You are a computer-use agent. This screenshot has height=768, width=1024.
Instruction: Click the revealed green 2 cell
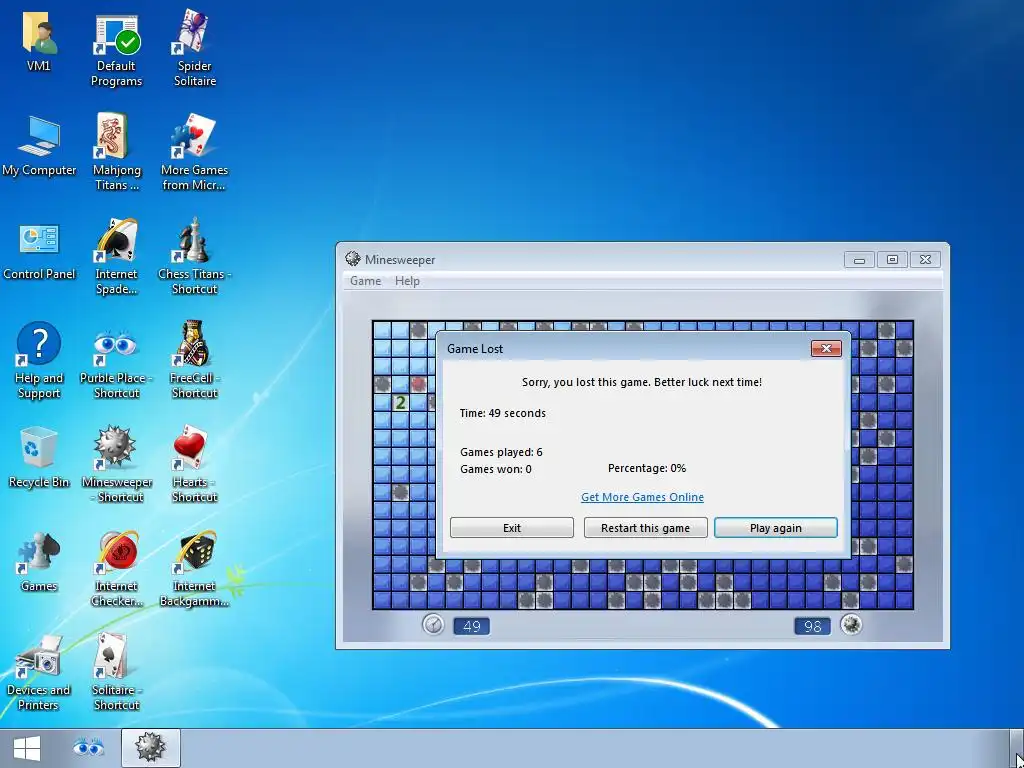(x=400, y=403)
